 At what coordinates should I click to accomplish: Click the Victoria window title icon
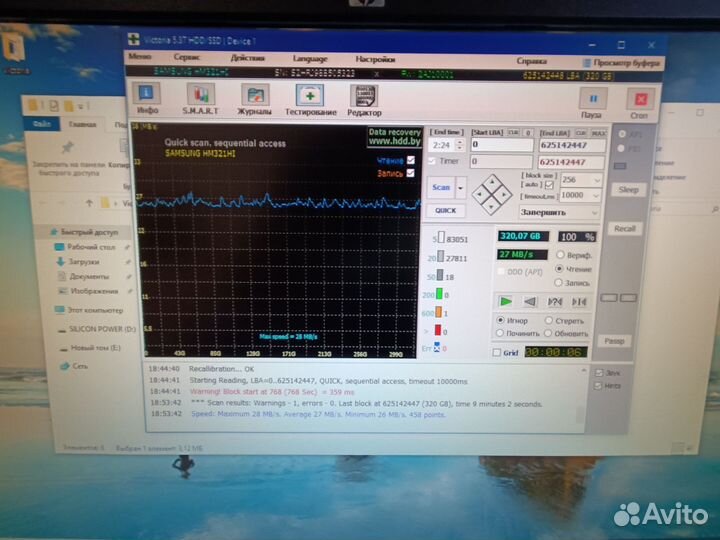tap(134, 39)
